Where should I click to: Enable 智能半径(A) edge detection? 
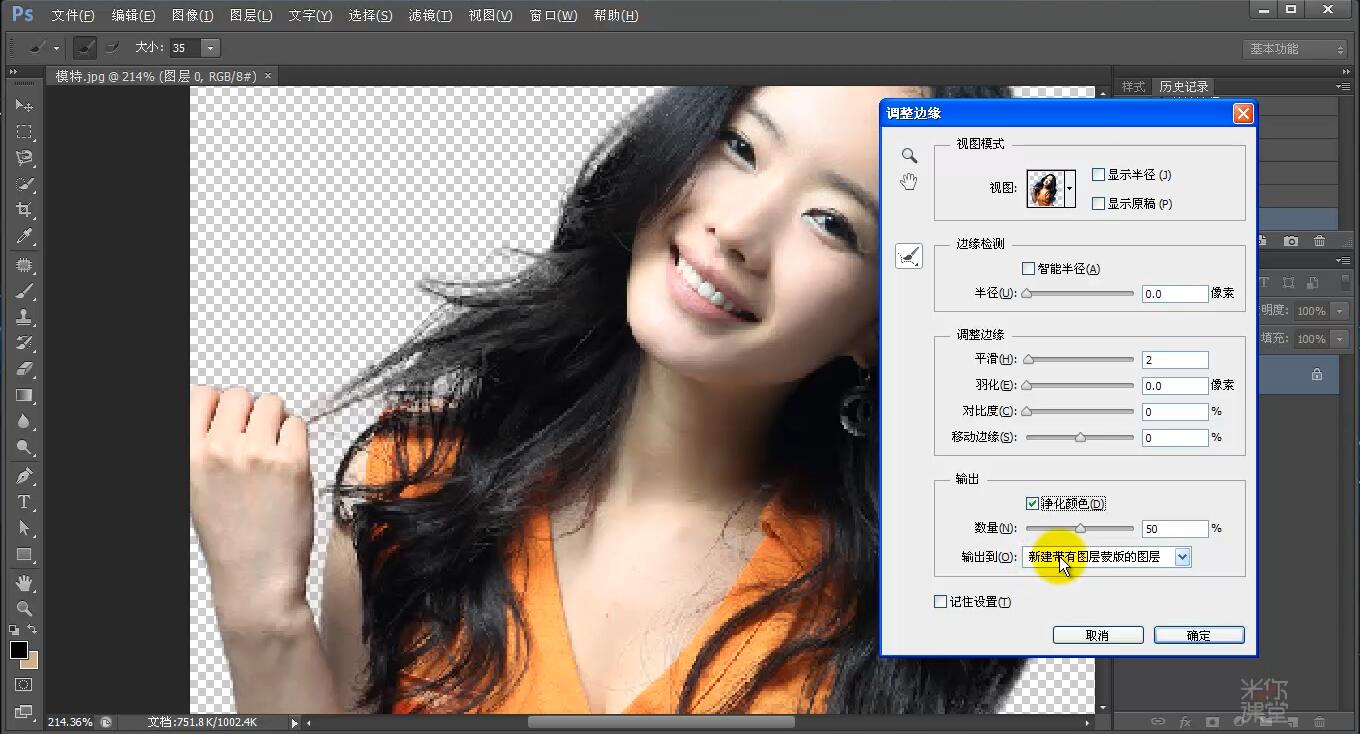pos(1028,268)
